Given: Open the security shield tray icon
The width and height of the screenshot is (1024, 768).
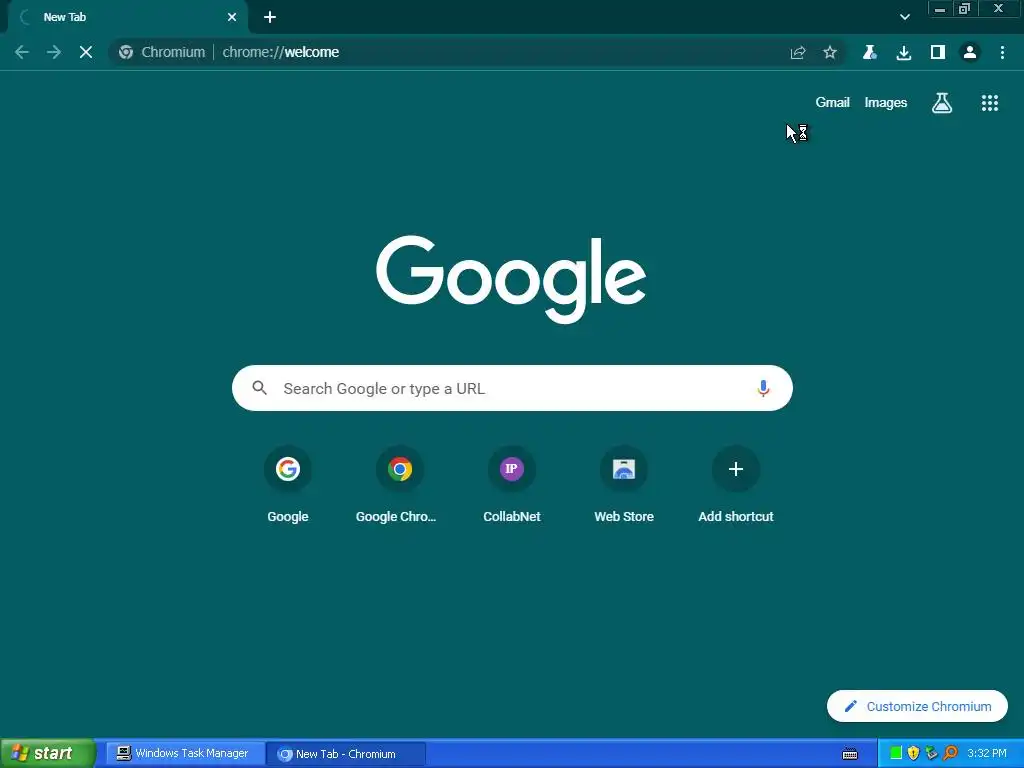Looking at the screenshot, I should coord(913,753).
